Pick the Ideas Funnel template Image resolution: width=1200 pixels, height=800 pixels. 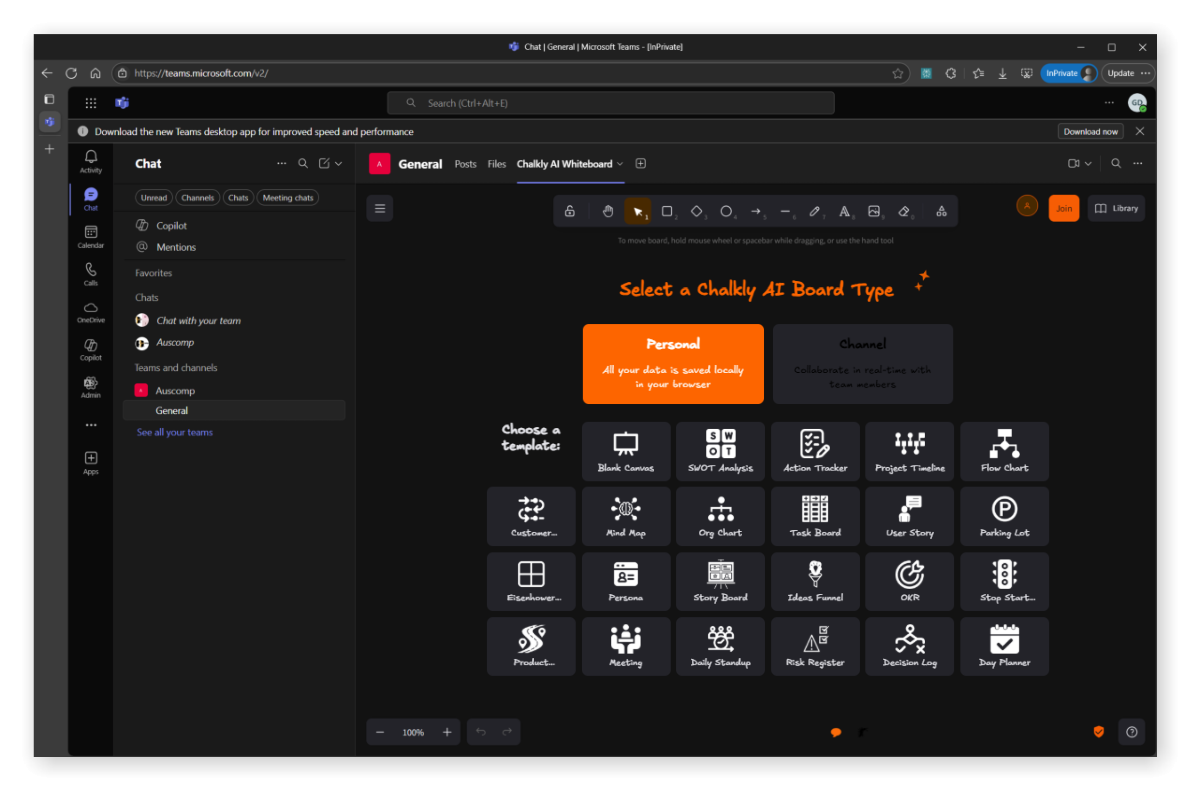tap(816, 582)
